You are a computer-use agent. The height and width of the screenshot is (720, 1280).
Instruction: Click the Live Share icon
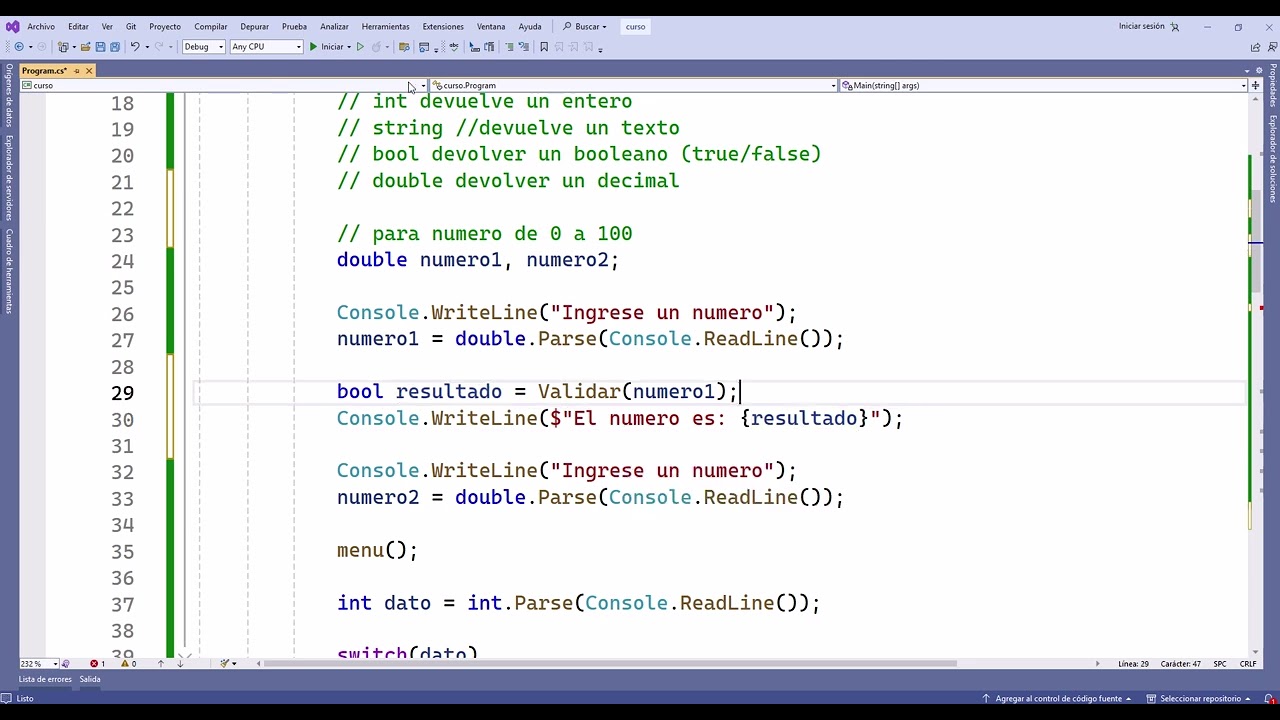(x=1255, y=47)
